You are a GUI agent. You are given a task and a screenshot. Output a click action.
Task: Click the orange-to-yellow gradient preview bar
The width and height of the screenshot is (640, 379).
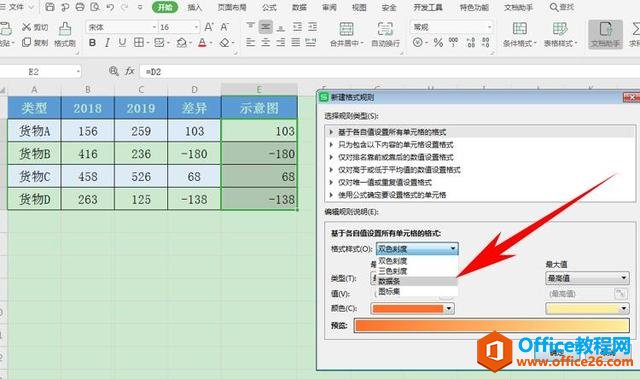[x=492, y=326]
